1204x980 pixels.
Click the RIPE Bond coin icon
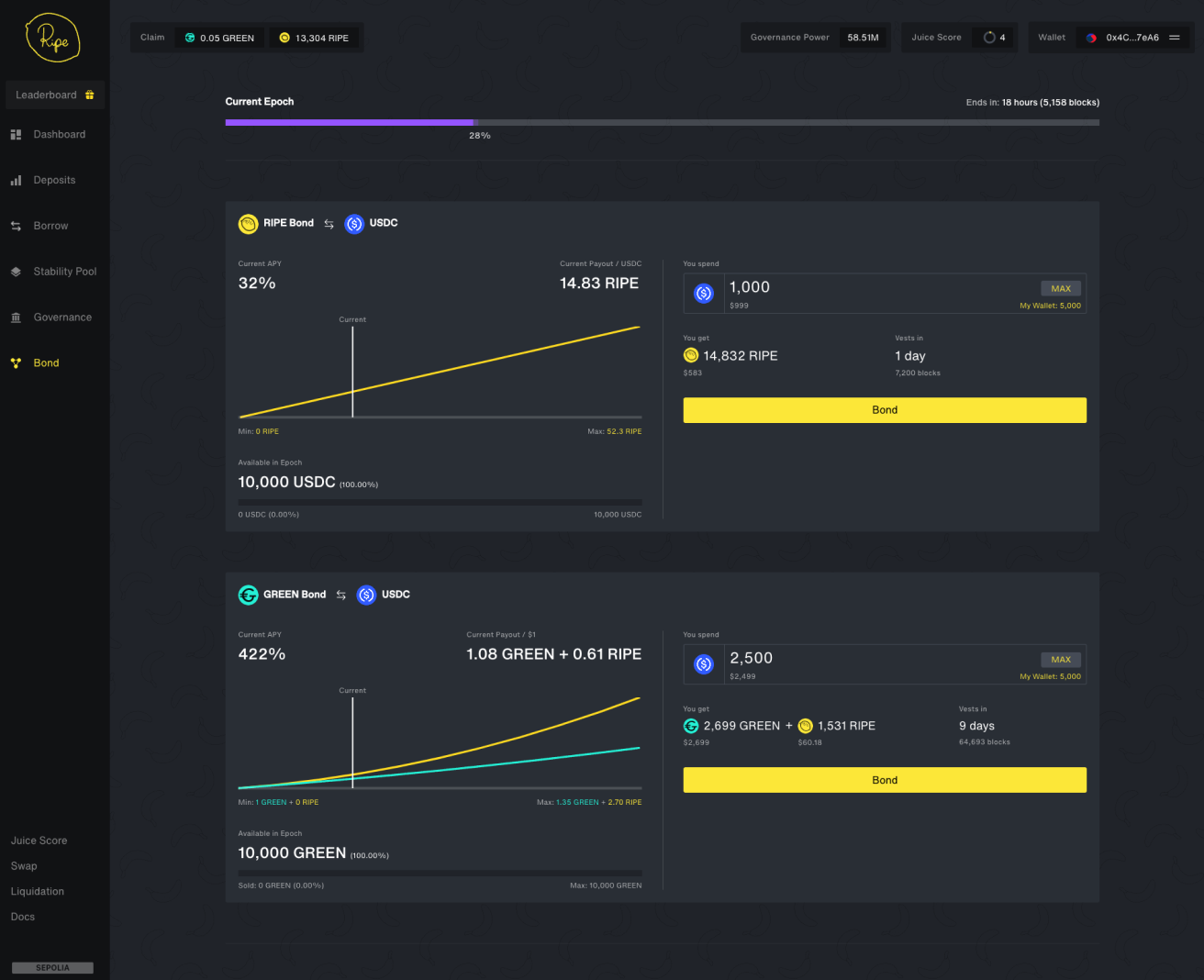pos(248,224)
